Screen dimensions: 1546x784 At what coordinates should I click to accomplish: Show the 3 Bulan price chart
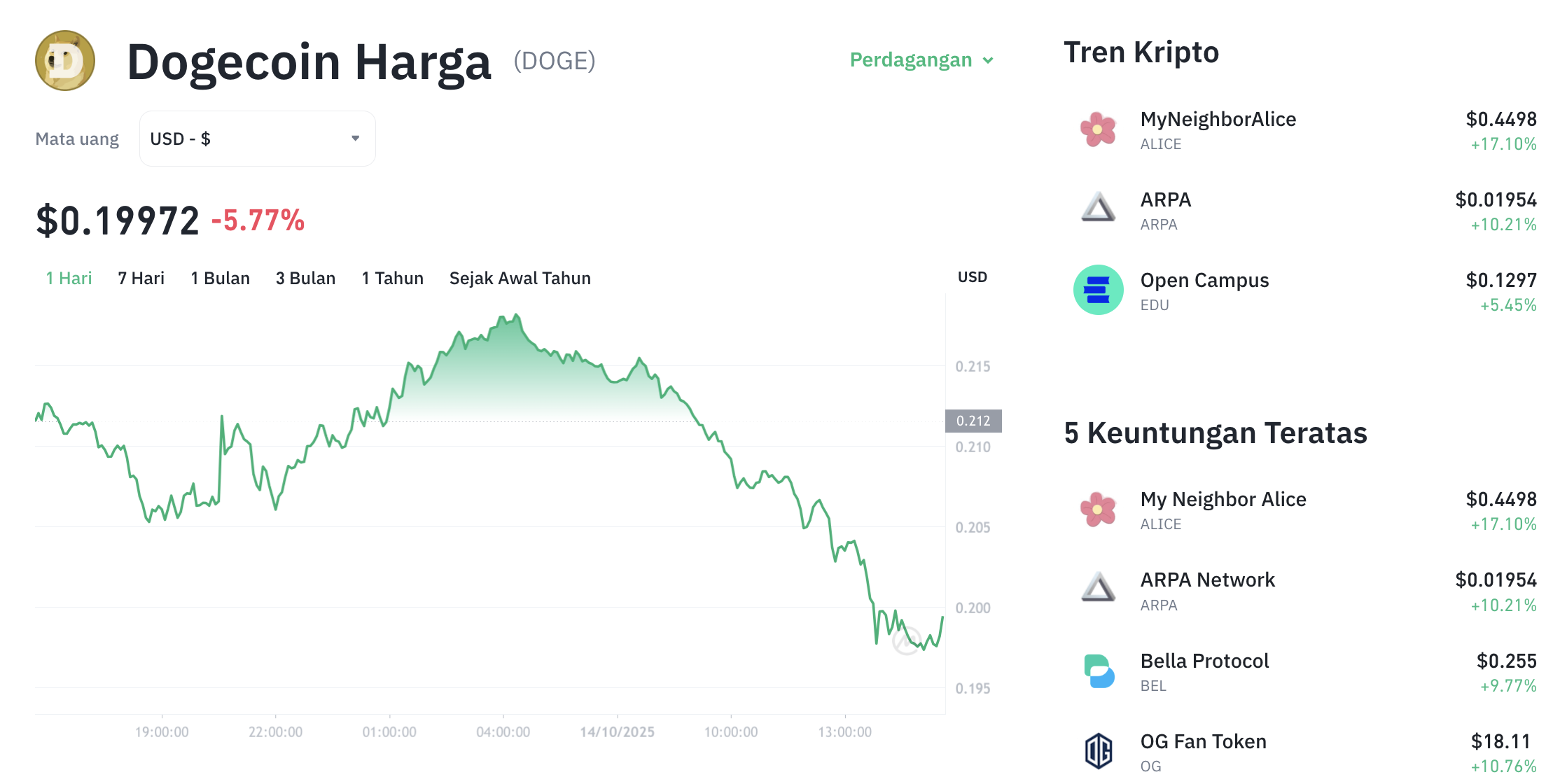click(x=305, y=279)
